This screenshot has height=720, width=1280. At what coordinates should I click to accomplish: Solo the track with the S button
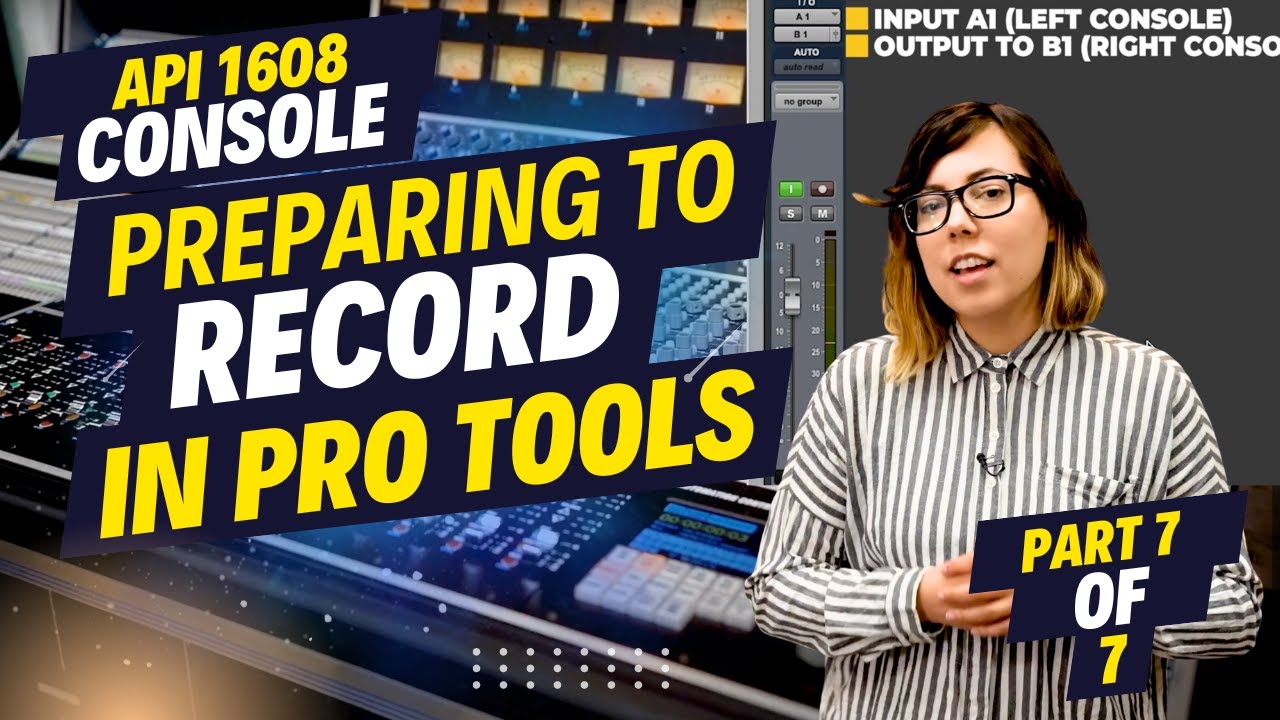coord(791,213)
